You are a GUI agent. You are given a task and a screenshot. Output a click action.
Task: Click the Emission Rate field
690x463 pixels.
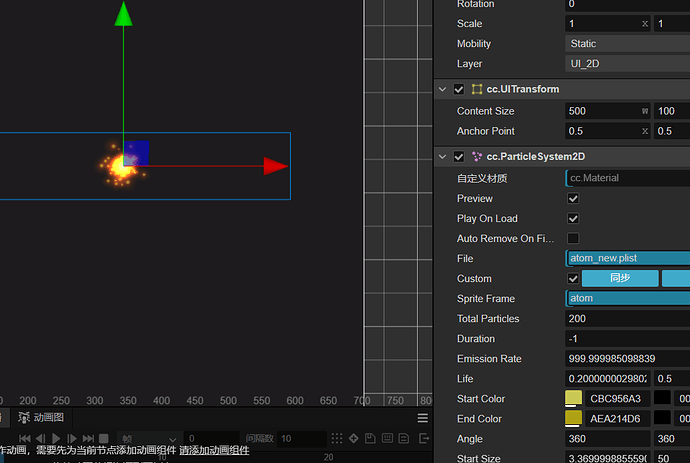click(628, 359)
